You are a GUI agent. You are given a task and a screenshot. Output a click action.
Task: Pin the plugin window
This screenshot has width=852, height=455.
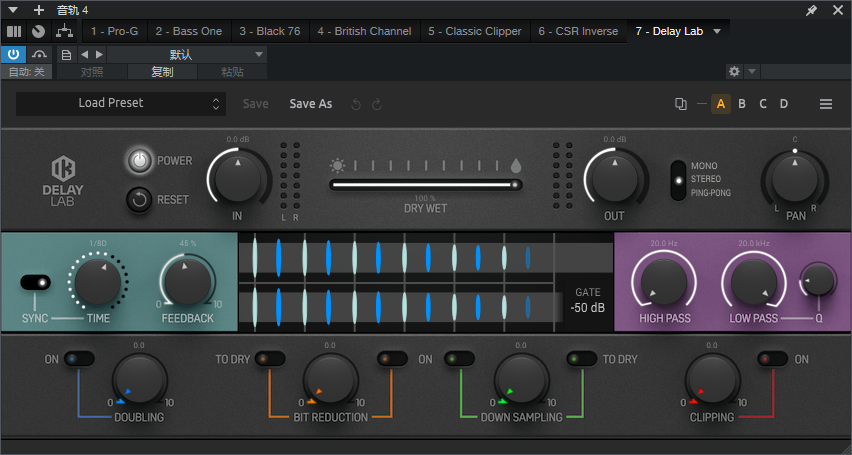(x=811, y=10)
